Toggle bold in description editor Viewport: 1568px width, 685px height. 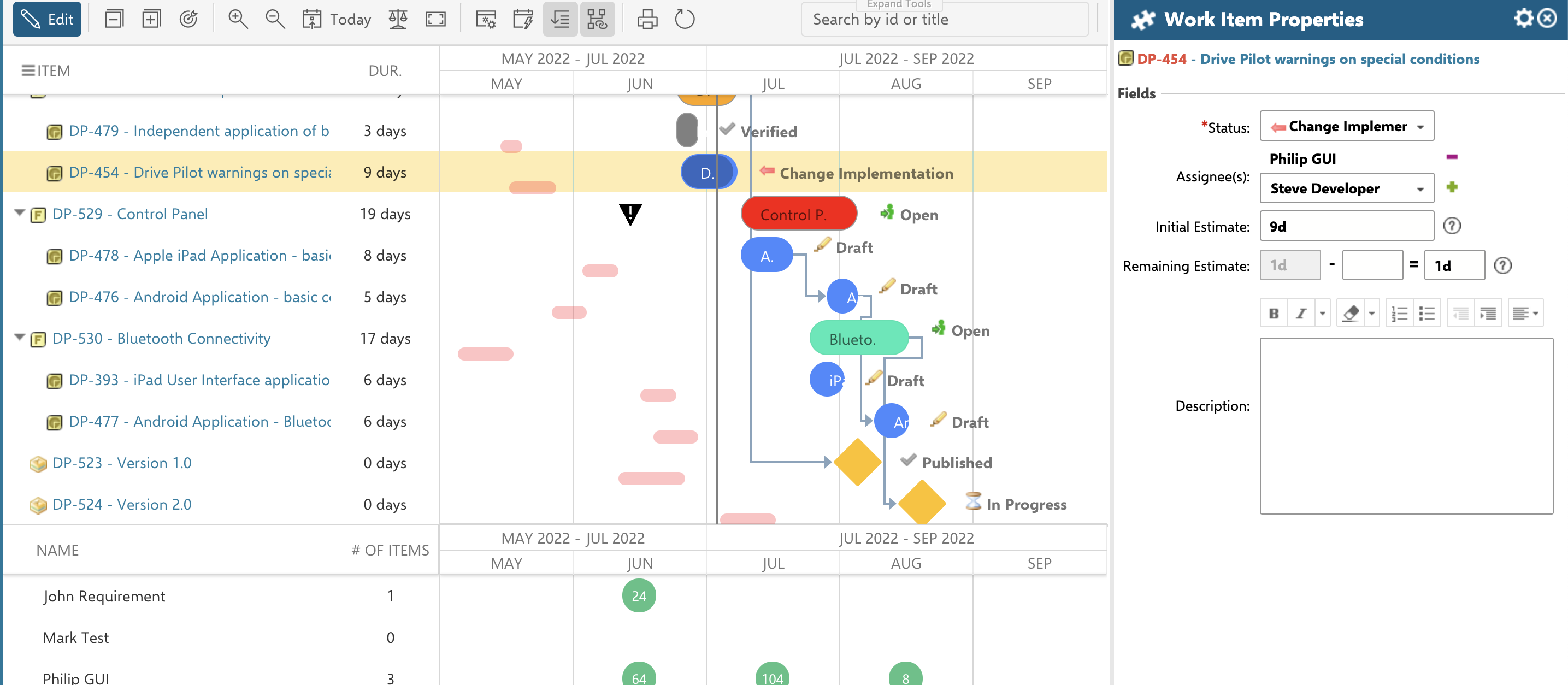(1274, 314)
